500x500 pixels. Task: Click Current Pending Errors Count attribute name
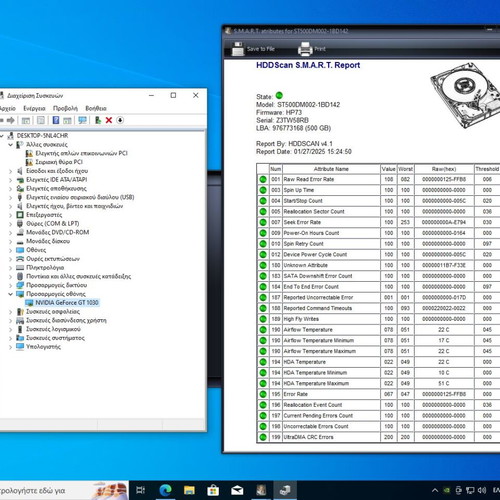tap(318, 416)
